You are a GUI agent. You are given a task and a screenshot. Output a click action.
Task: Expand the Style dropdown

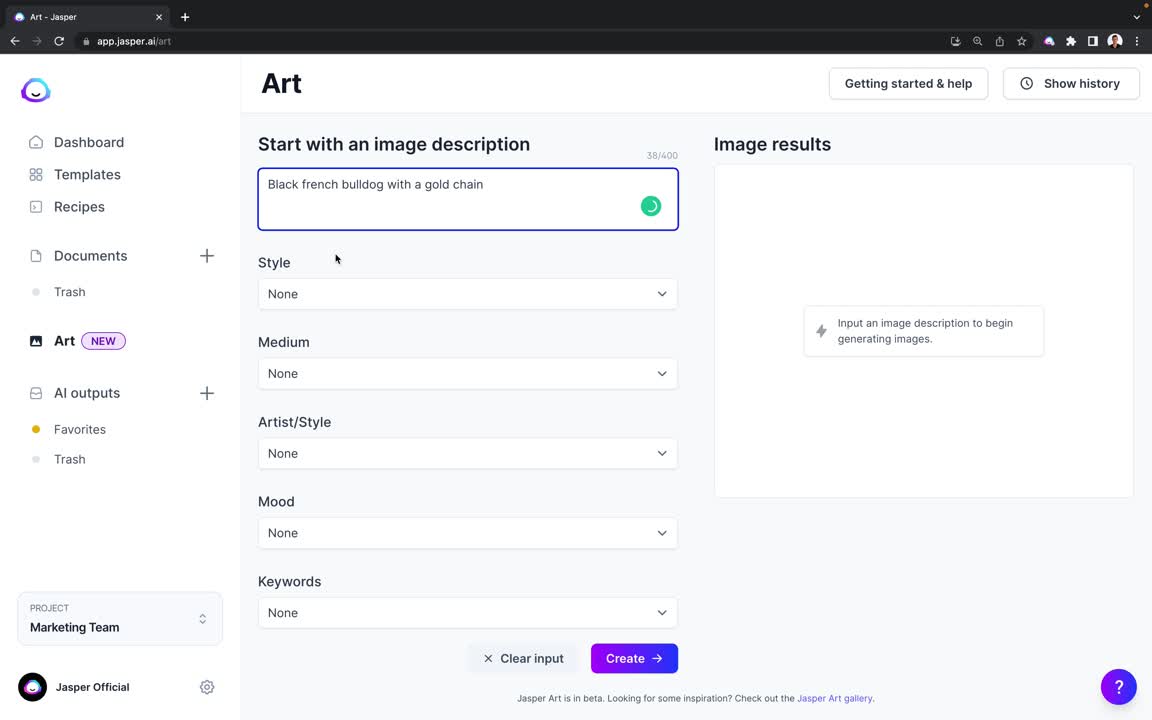(x=467, y=294)
